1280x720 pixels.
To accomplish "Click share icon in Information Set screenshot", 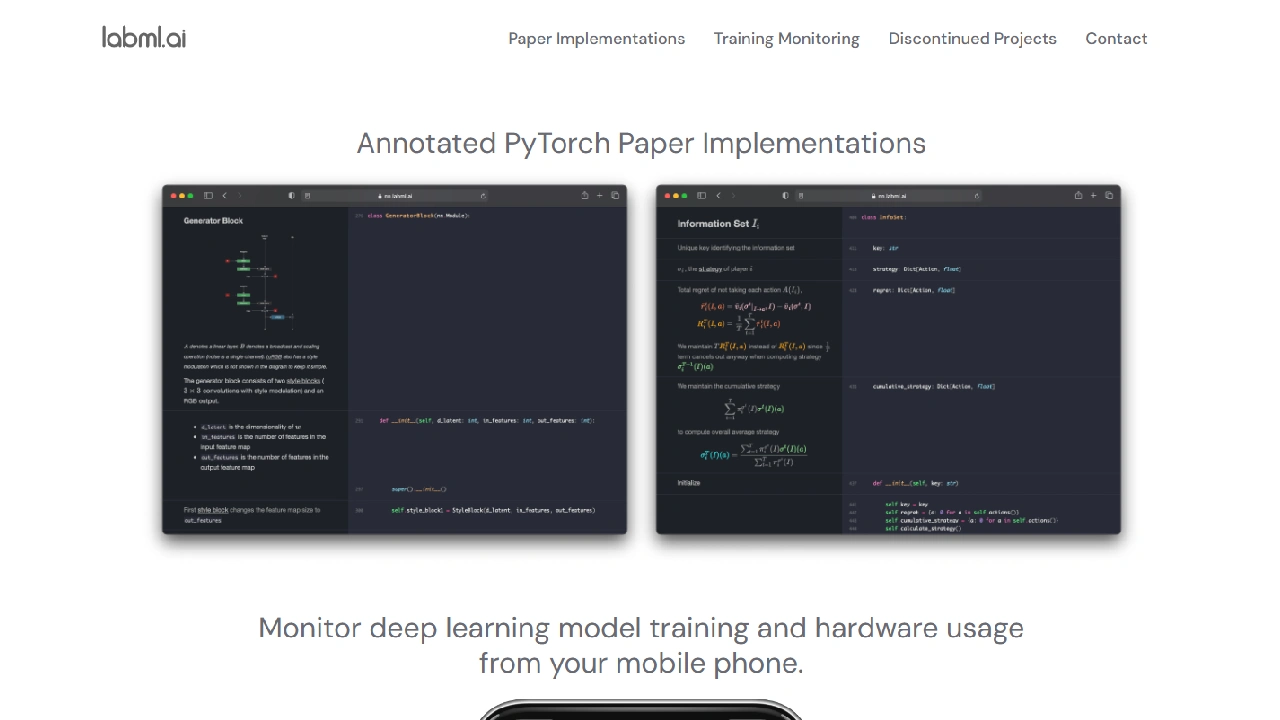I will 1078,196.
